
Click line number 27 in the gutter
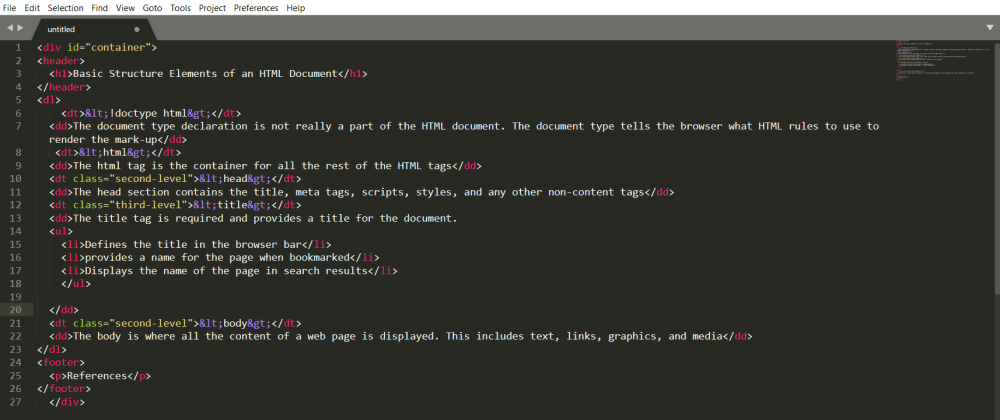(x=16, y=402)
